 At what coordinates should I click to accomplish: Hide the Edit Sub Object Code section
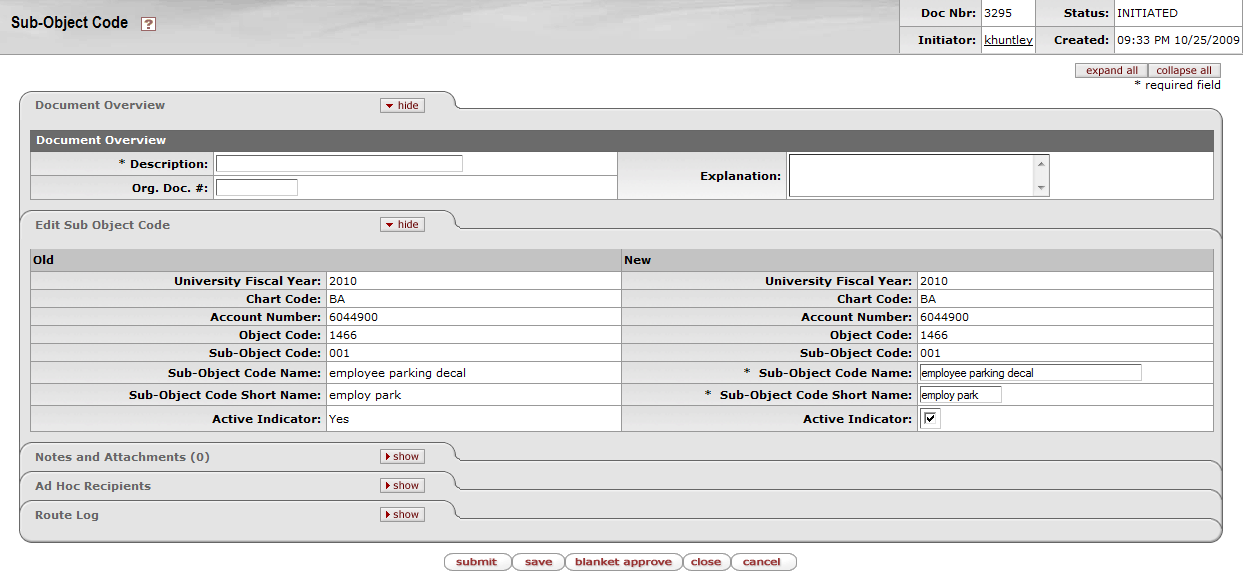[x=402, y=225]
